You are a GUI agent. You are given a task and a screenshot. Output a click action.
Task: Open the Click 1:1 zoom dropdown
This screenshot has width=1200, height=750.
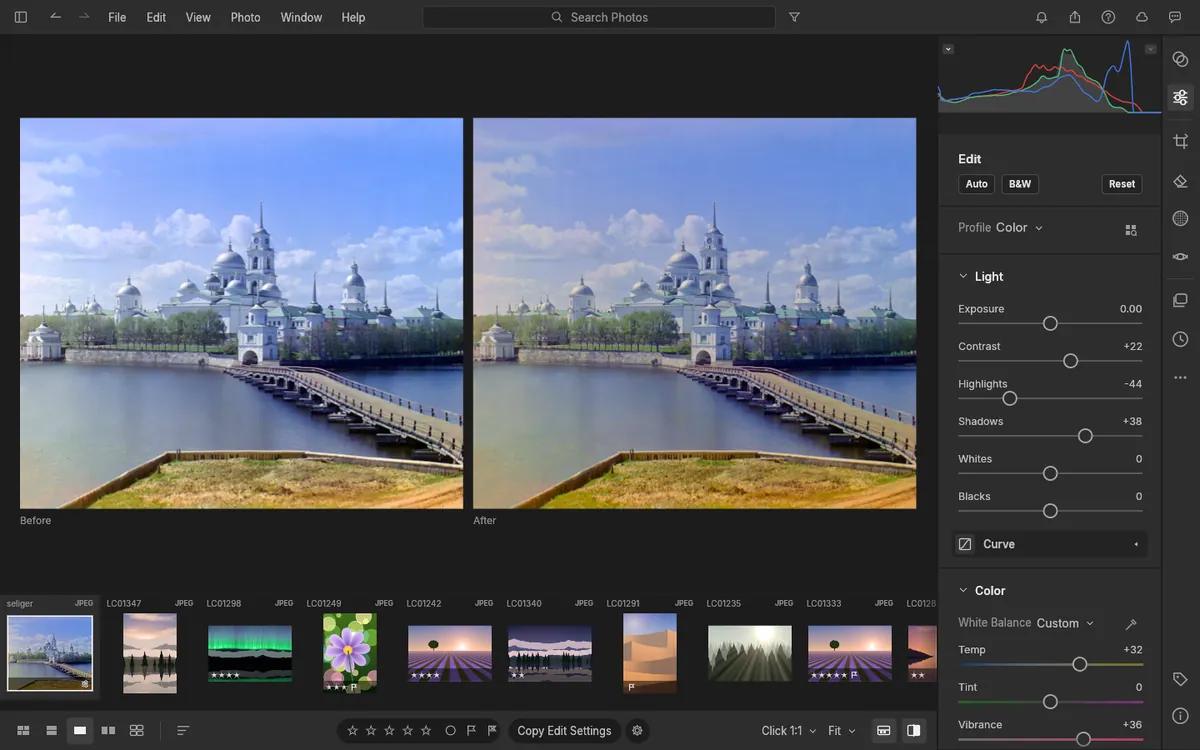point(789,731)
